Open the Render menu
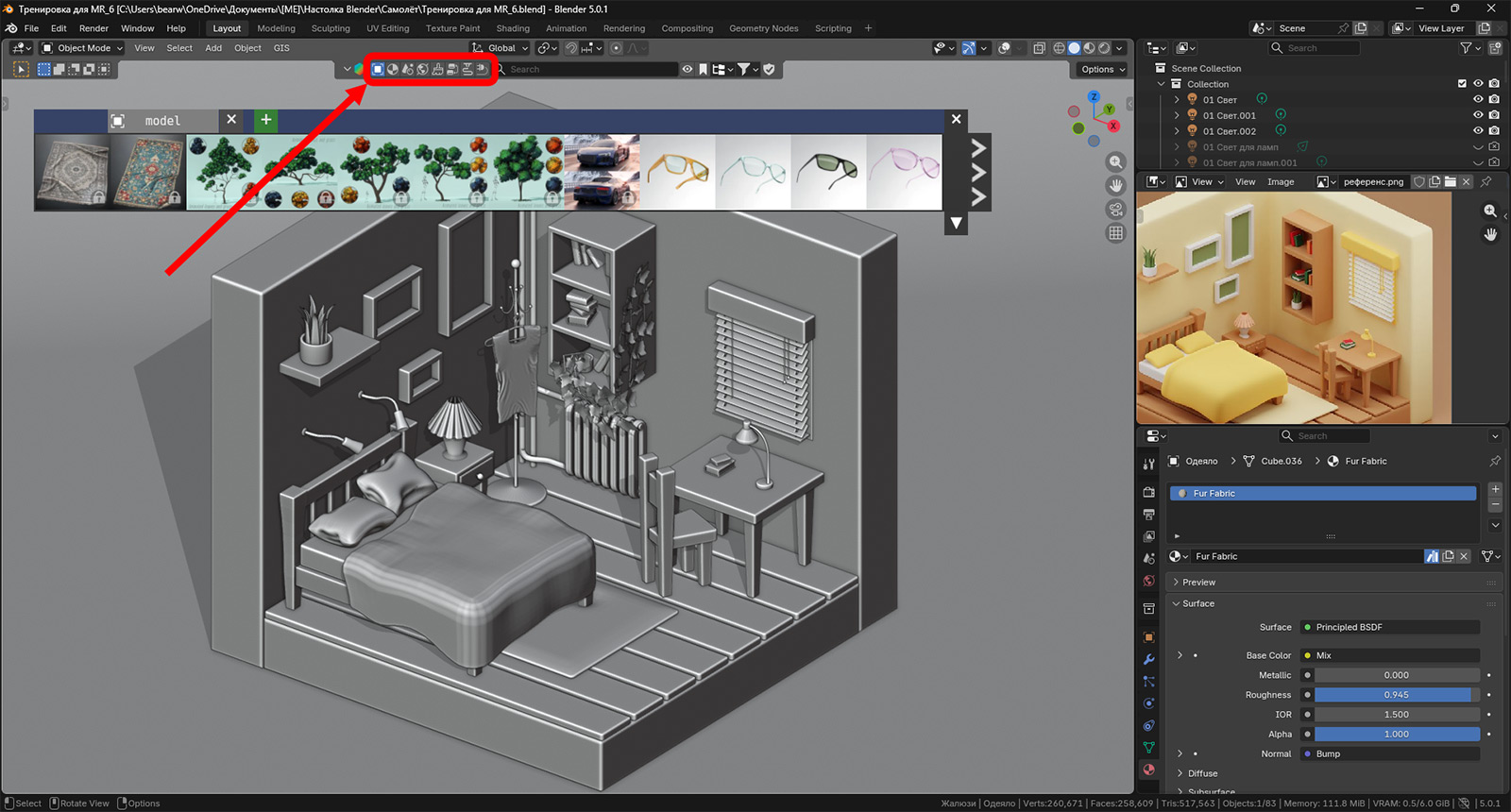1511x812 pixels. coord(93,28)
